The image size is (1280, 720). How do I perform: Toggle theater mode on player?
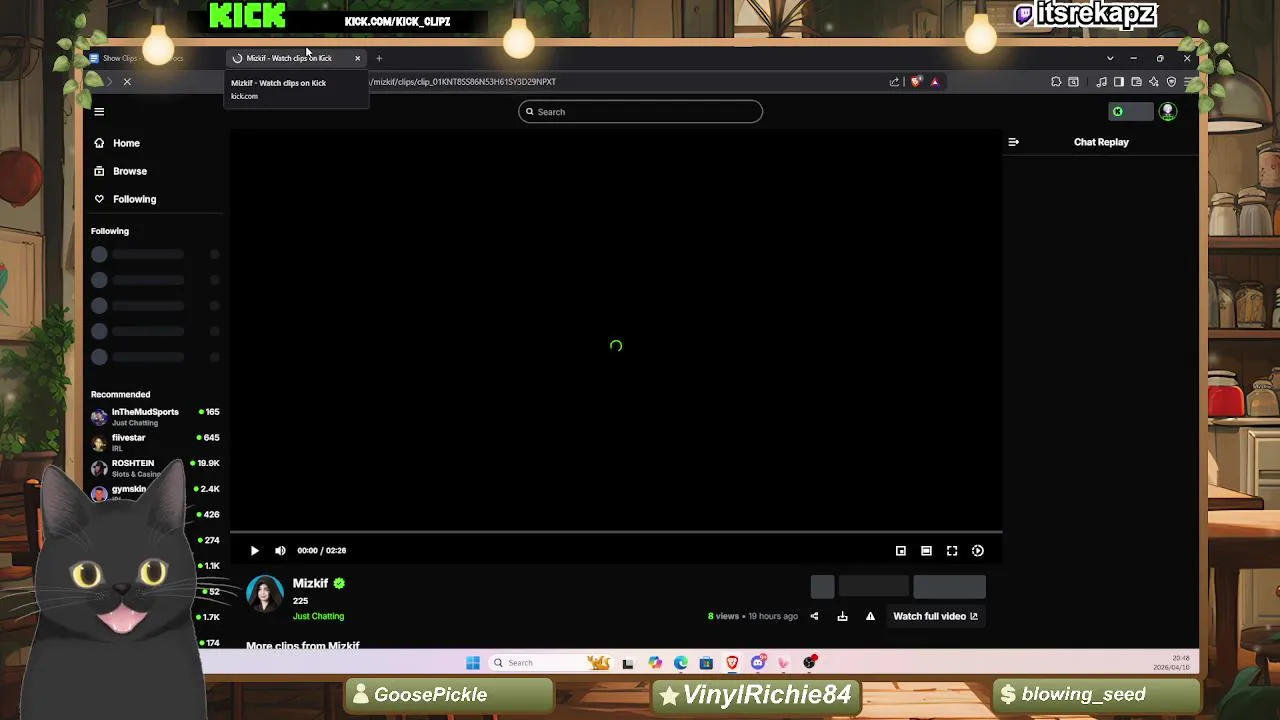tap(926, 551)
